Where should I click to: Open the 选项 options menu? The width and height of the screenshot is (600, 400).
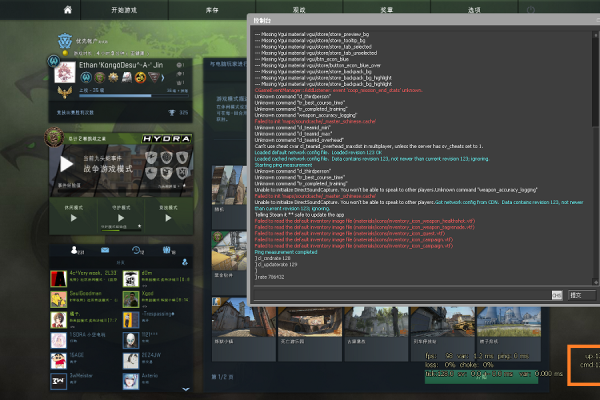point(474,10)
